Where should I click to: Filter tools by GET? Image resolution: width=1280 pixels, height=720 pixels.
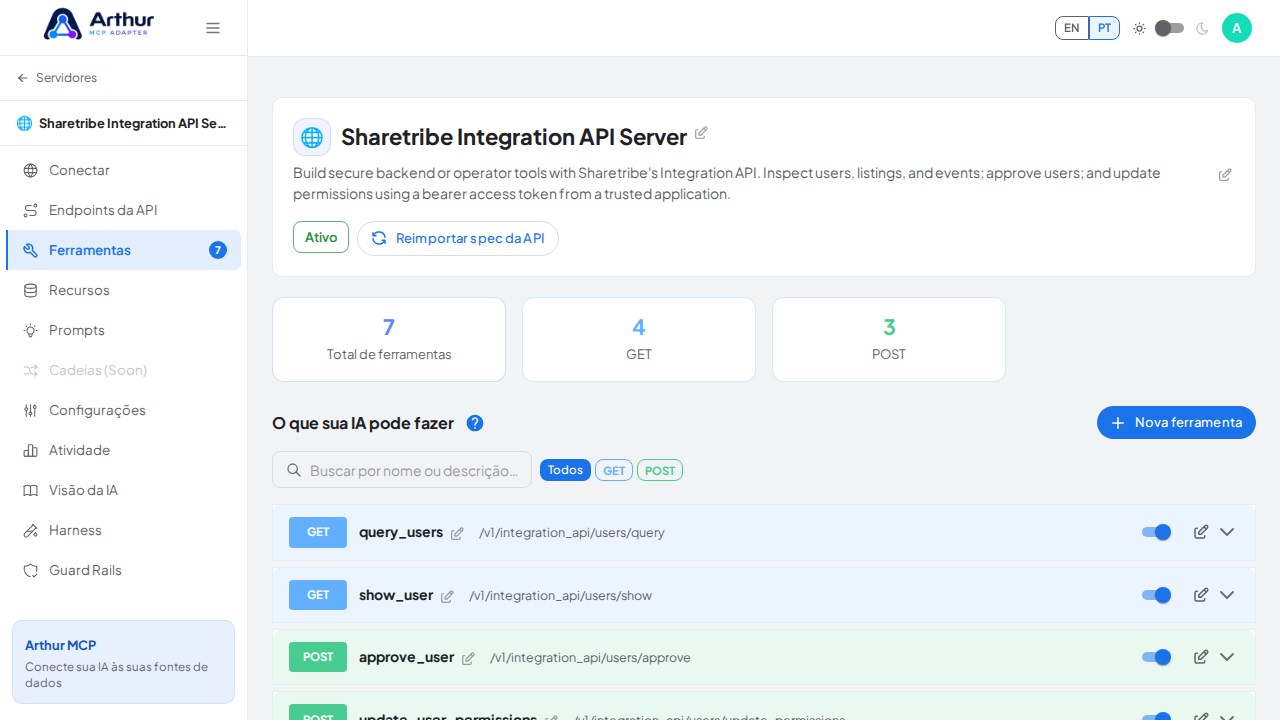point(614,470)
